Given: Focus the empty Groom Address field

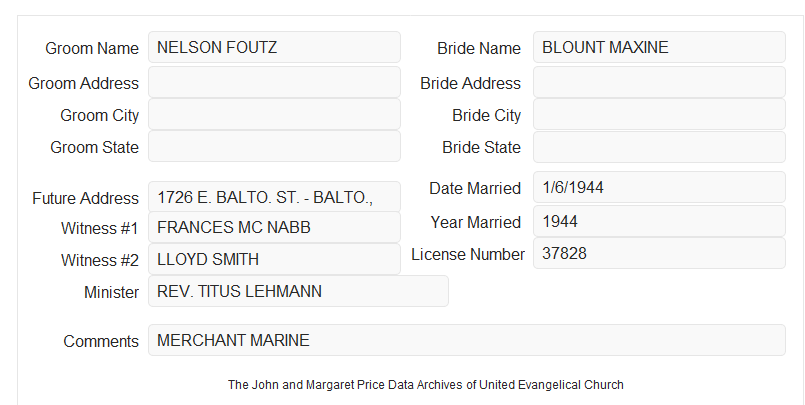Looking at the screenshot, I should tap(274, 82).
